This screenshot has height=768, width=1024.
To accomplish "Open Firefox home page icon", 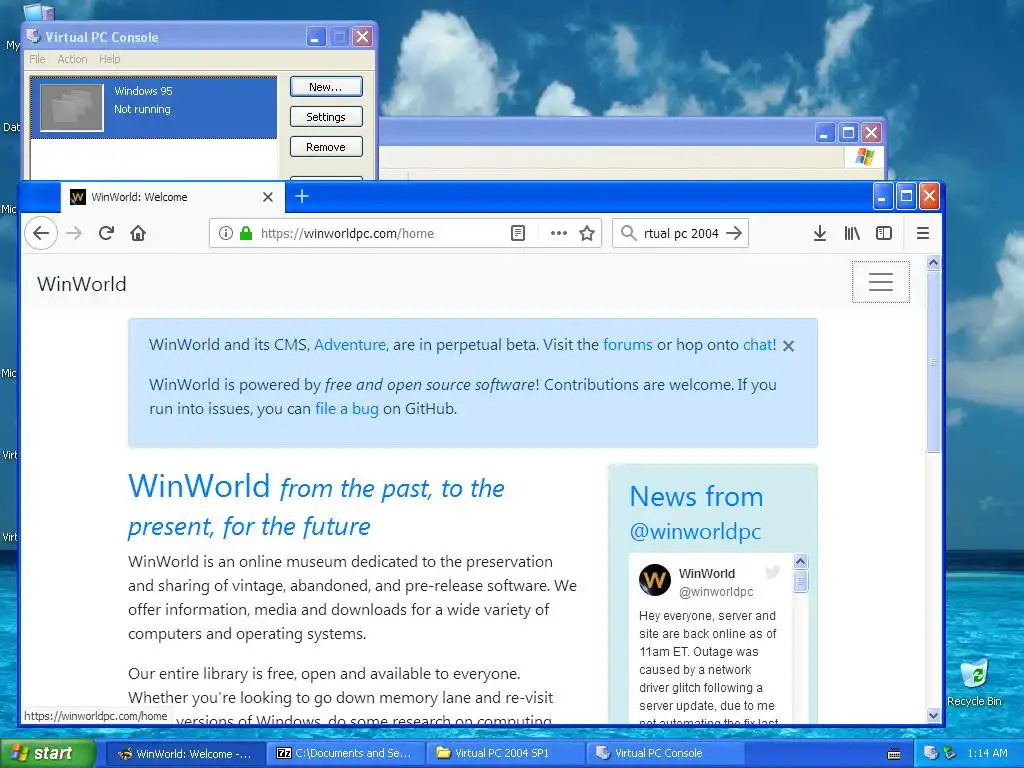I will (x=138, y=233).
